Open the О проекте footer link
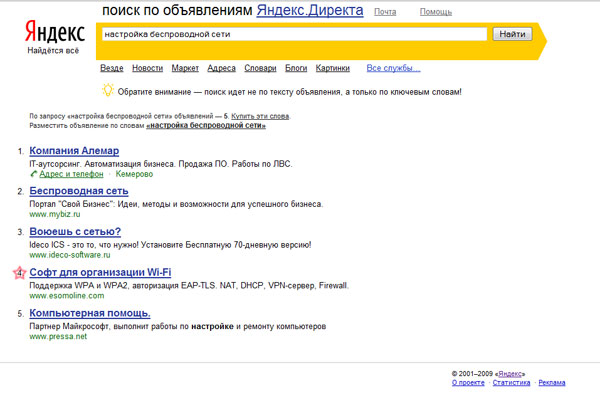This screenshot has width=600, height=393. click(x=468, y=383)
